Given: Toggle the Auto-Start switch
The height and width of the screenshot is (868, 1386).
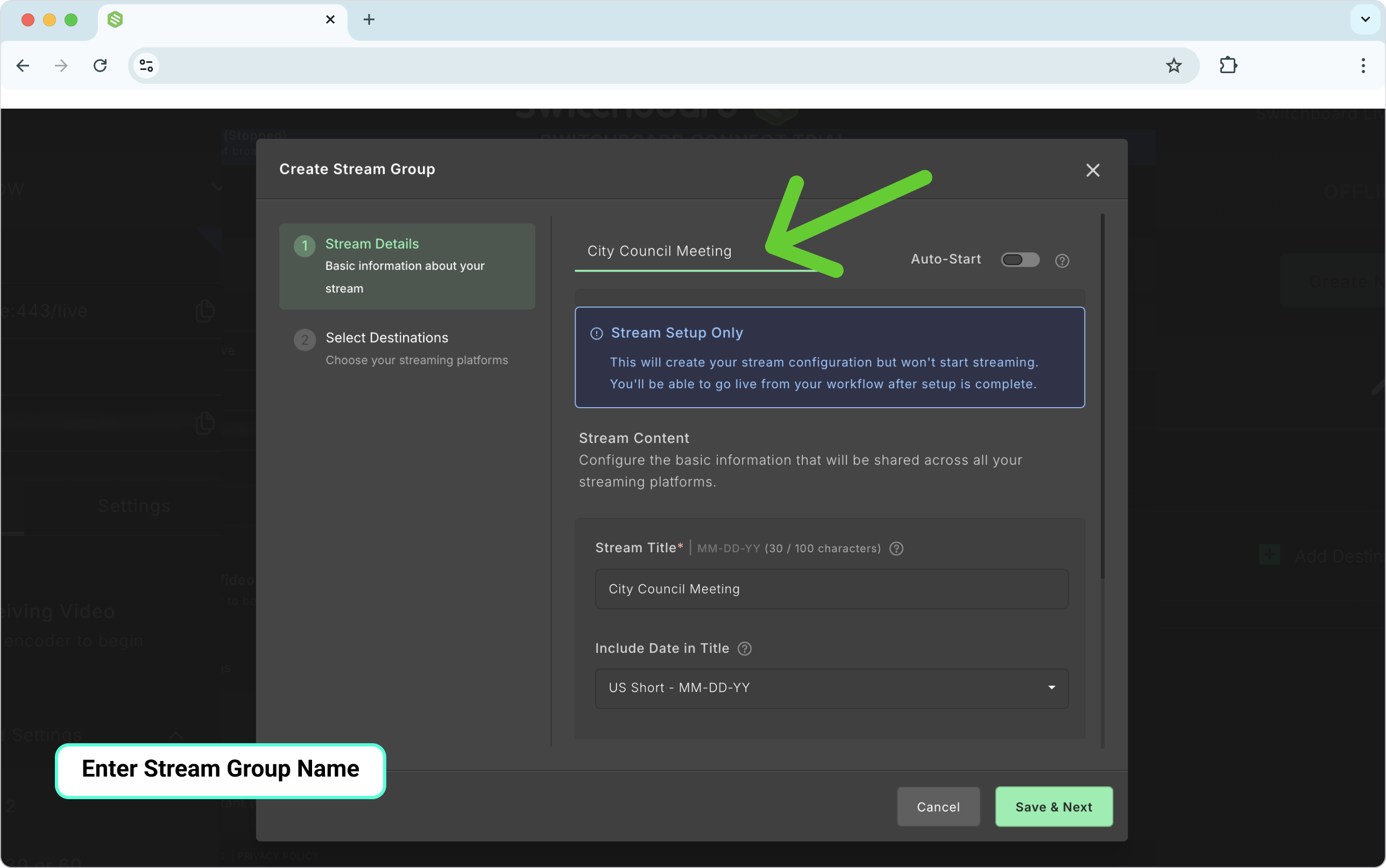Looking at the screenshot, I should 1020,260.
